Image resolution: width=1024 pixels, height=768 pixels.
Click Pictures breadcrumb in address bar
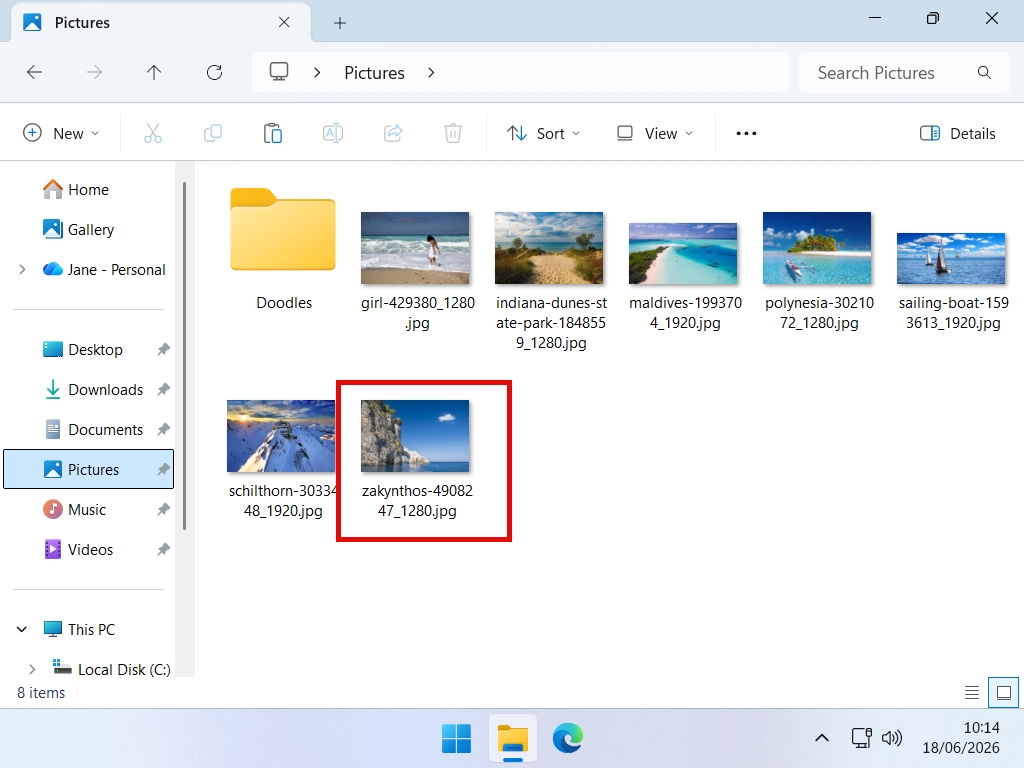(374, 72)
